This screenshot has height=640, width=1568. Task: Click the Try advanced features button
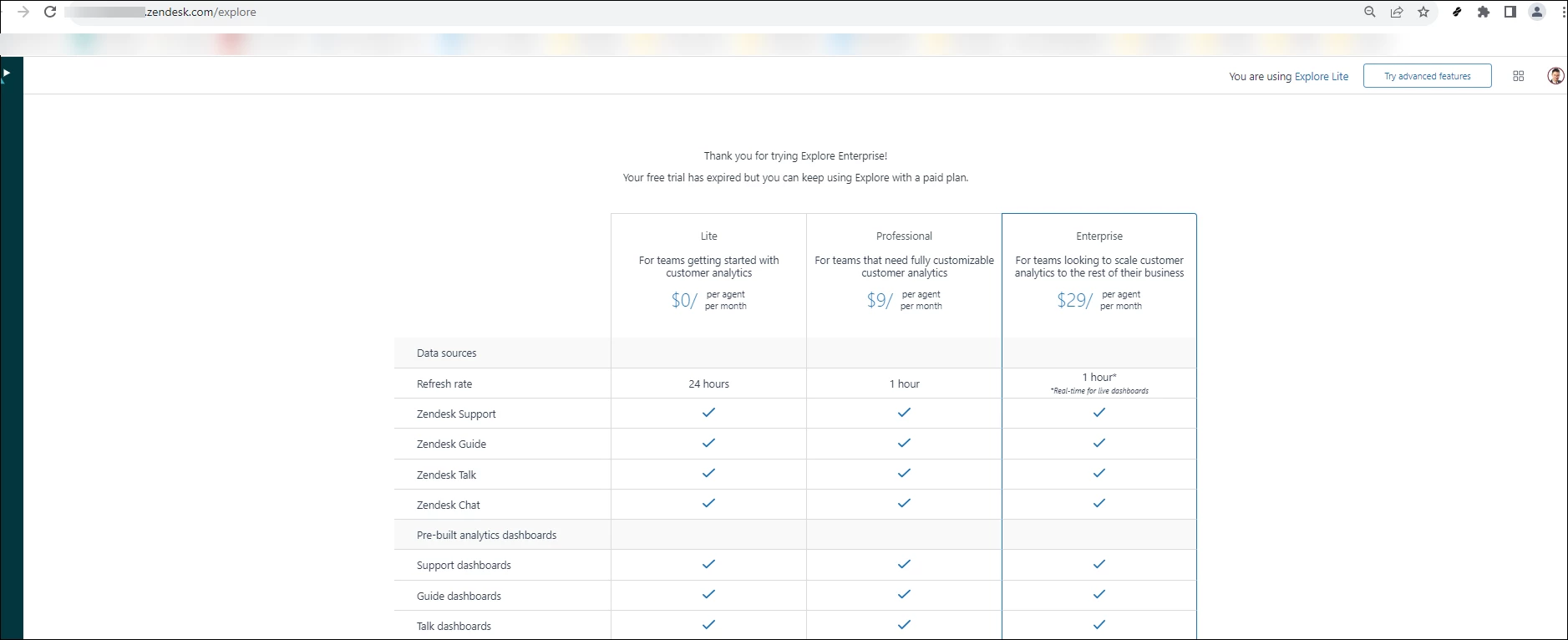coord(1427,76)
